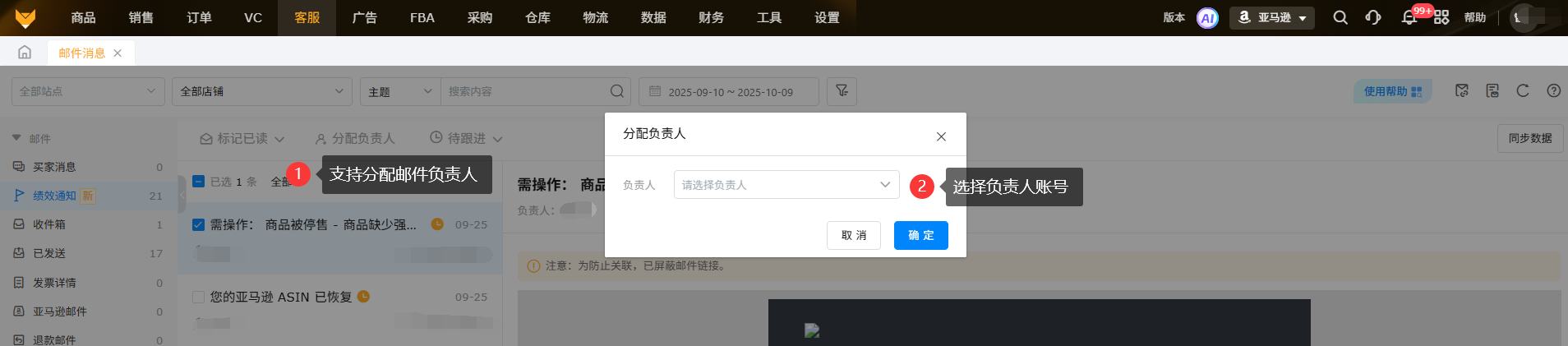Viewport: 1568px width, 346px height.
Task: Click the 买家消息 chat icon
Action: point(19,167)
